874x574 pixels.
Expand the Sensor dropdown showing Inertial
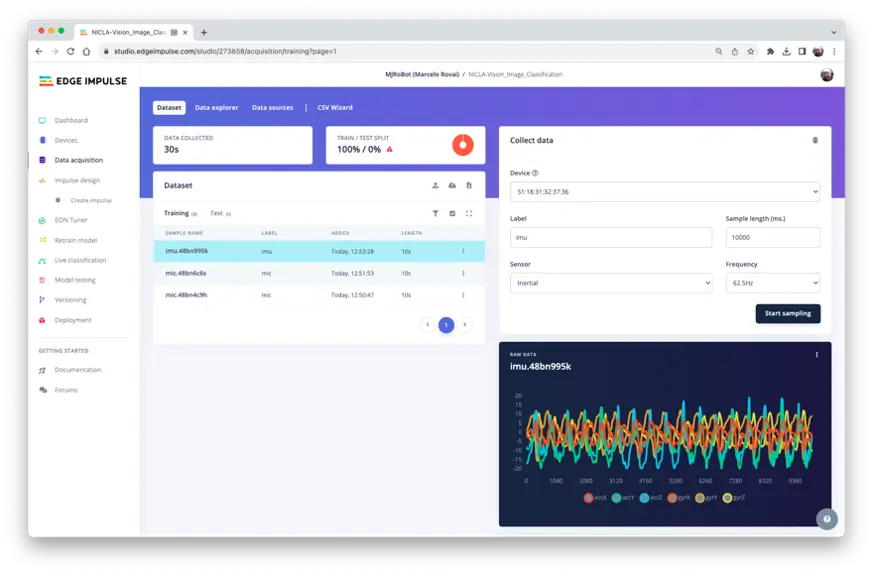click(610, 283)
